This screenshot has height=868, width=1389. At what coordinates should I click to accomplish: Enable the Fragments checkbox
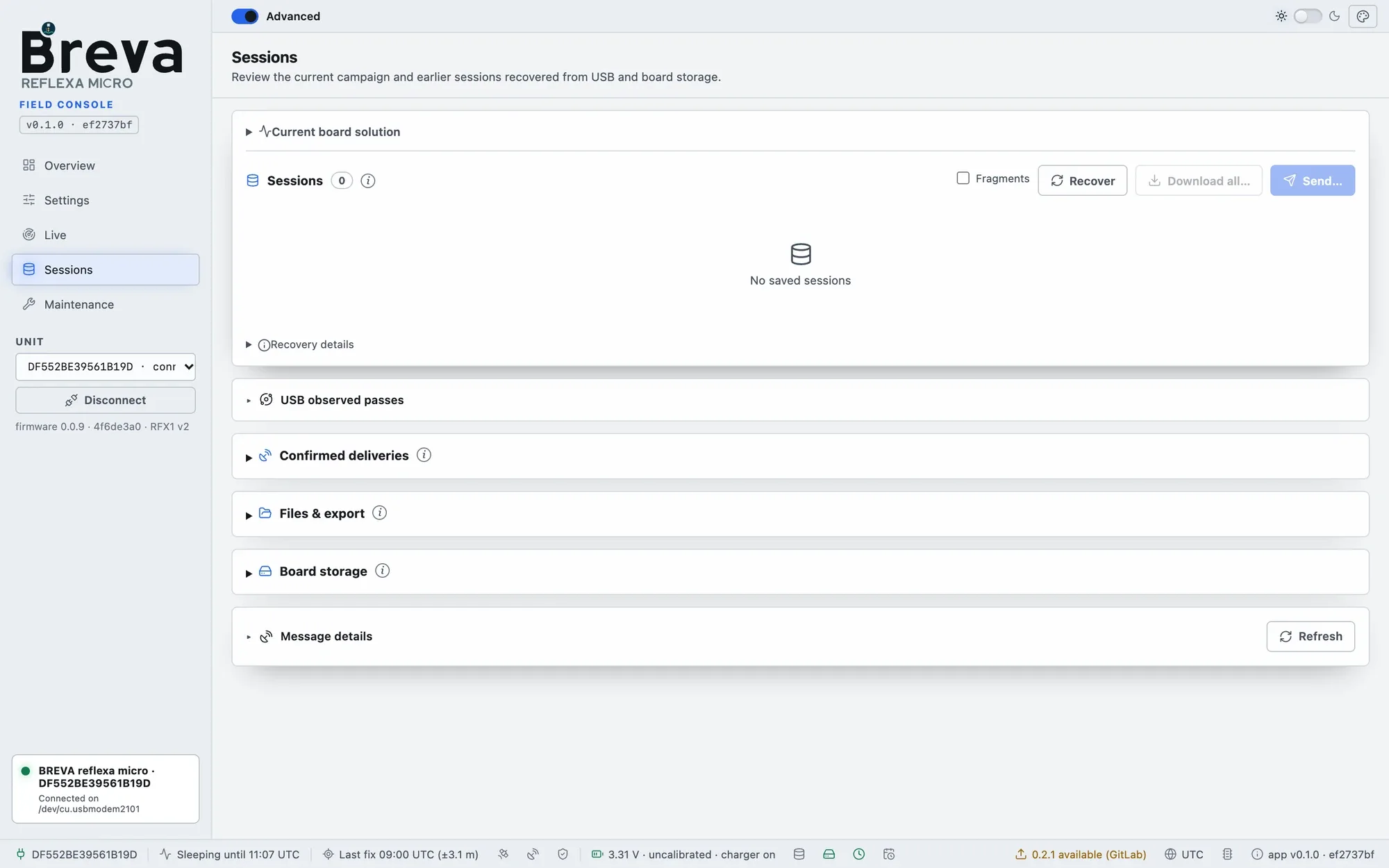(963, 178)
